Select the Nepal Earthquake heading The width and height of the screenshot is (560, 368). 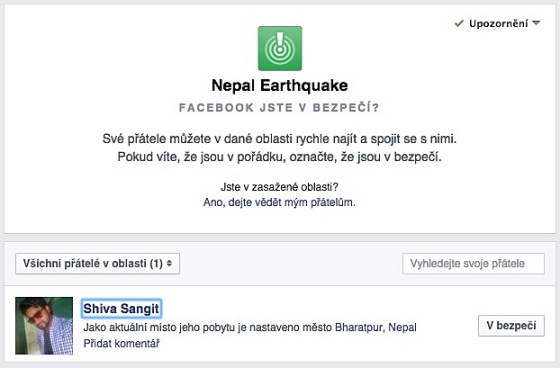click(280, 86)
